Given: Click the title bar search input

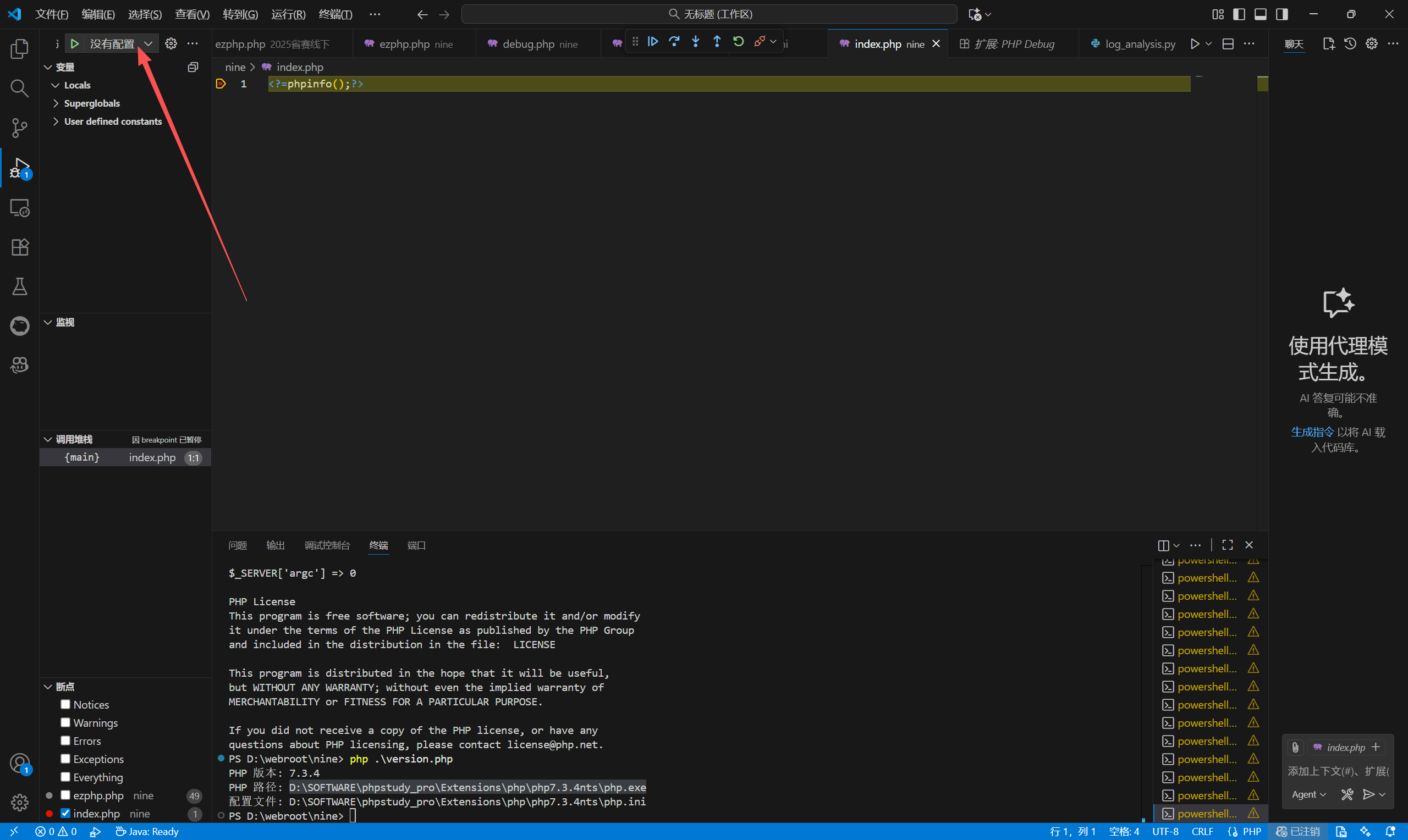Looking at the screenshot, I should click(x=710, y=14).
